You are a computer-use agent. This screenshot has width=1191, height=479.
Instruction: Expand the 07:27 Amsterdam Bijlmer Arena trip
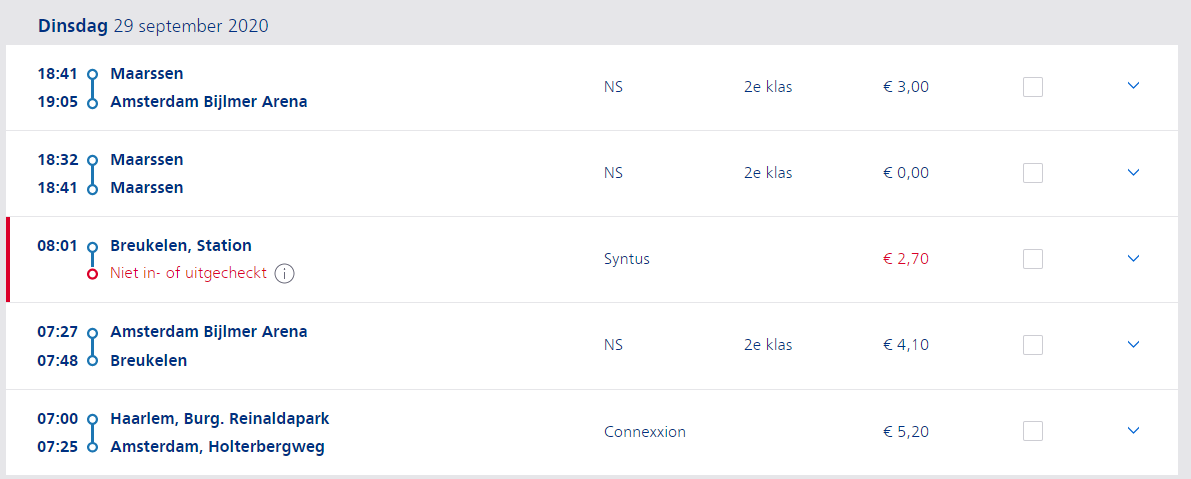coord(1134,344)
